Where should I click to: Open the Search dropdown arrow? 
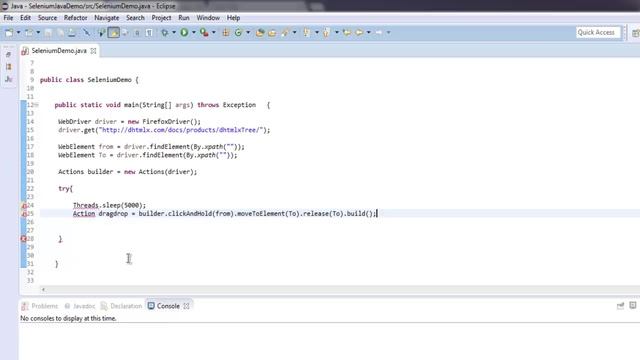point(294,32)
